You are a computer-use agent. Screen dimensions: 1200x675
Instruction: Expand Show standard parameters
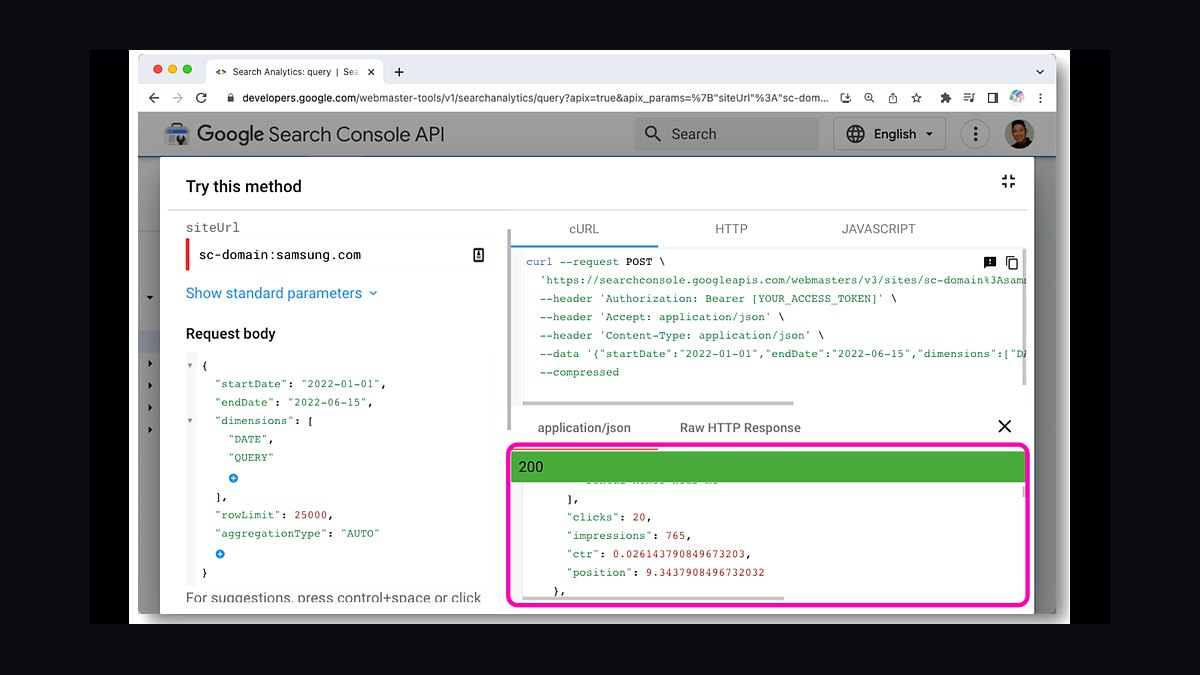pyautogui.click(x=282, y=293)
